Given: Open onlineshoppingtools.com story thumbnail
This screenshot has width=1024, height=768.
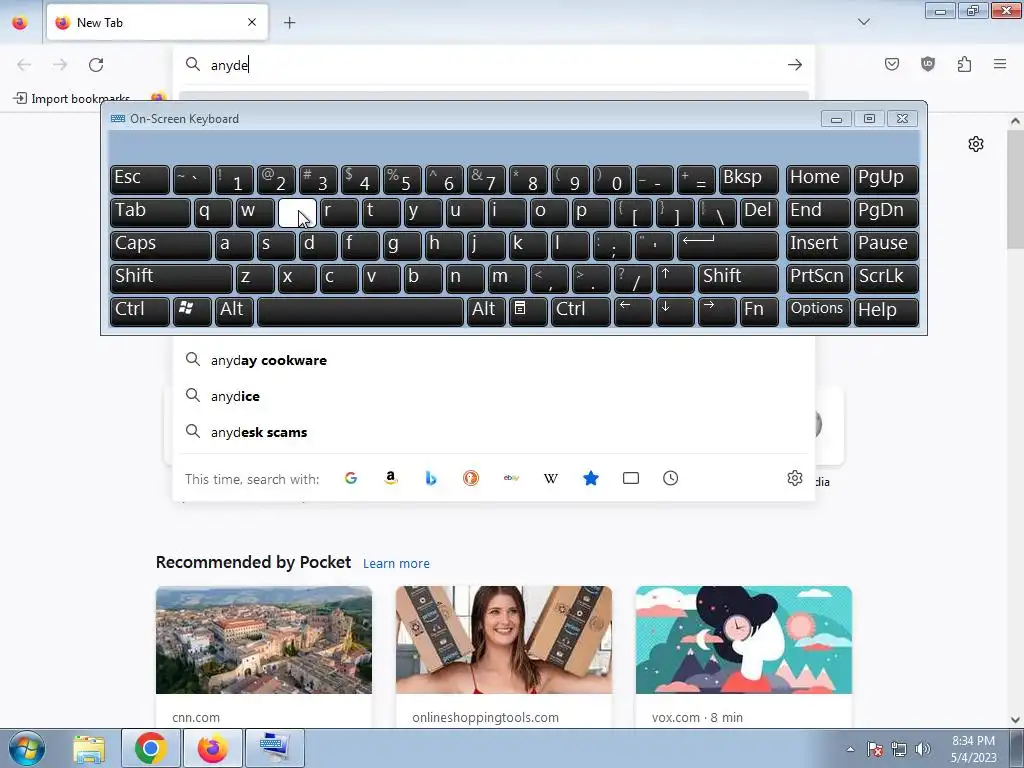Looking at the screenshot, I should [504, 640].
